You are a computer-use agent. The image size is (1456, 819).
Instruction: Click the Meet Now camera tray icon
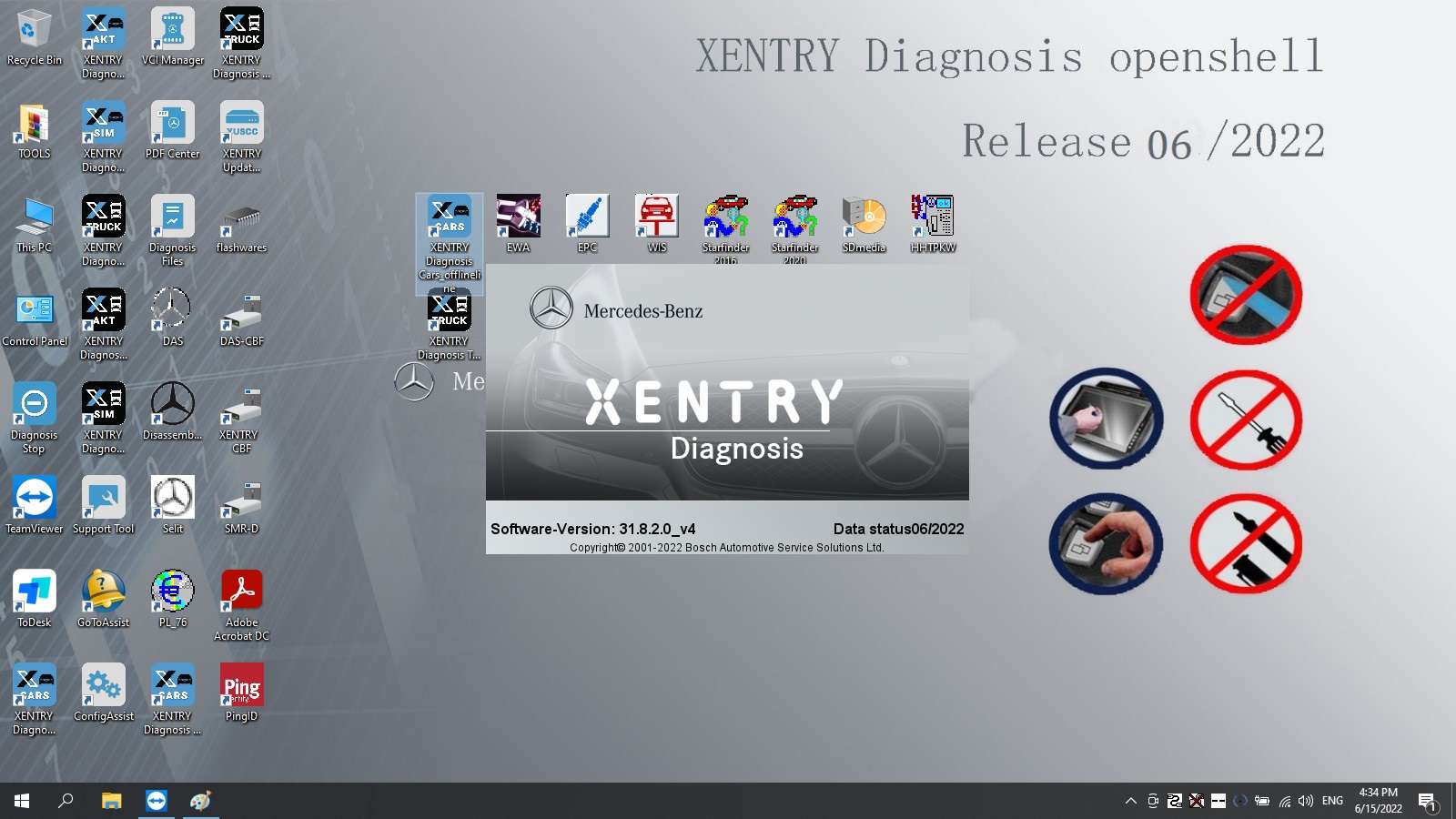point(1153,801)
